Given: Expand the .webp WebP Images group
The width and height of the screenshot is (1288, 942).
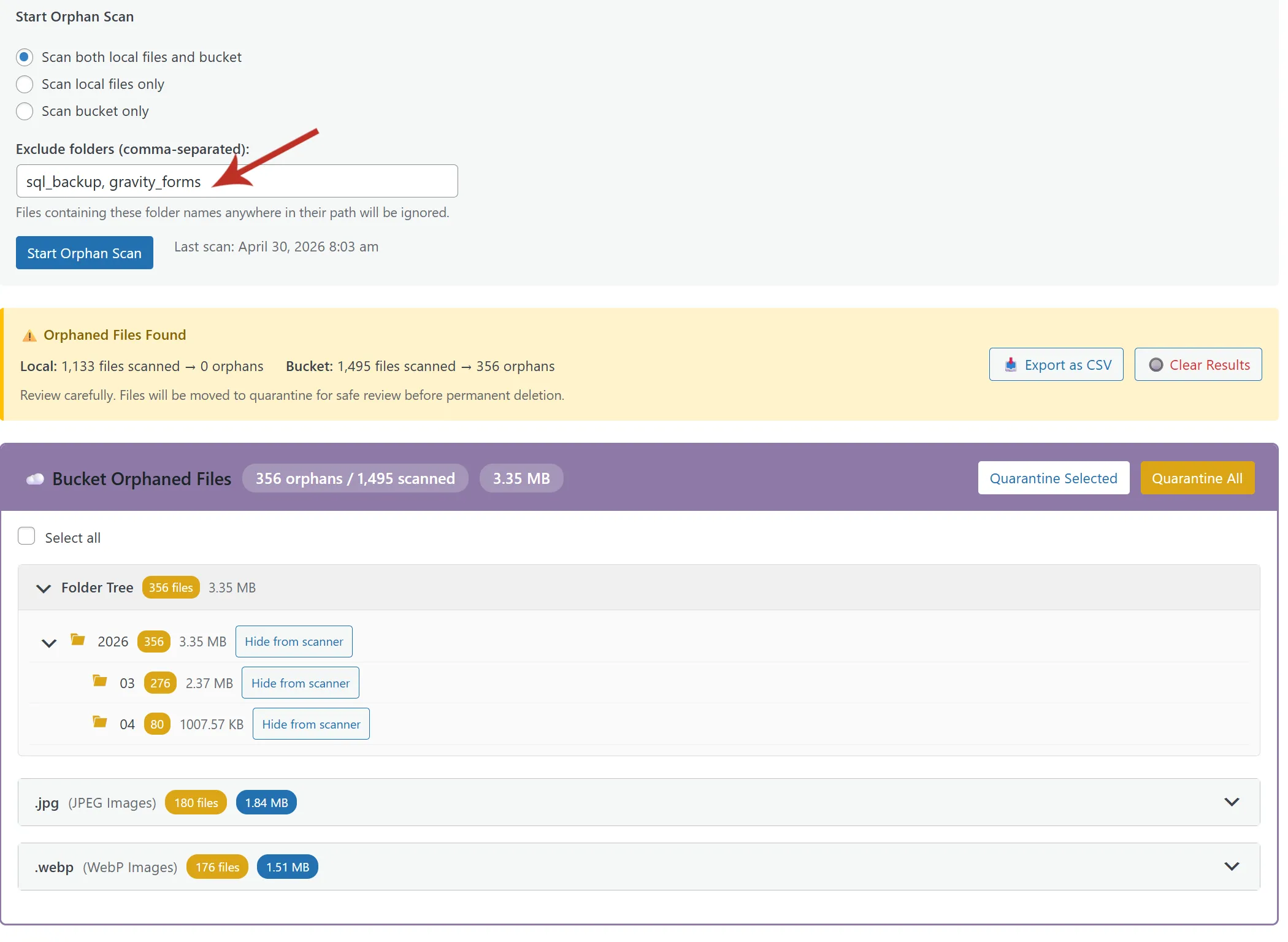Looking at the screenshot, I should tap(1232, 867).
